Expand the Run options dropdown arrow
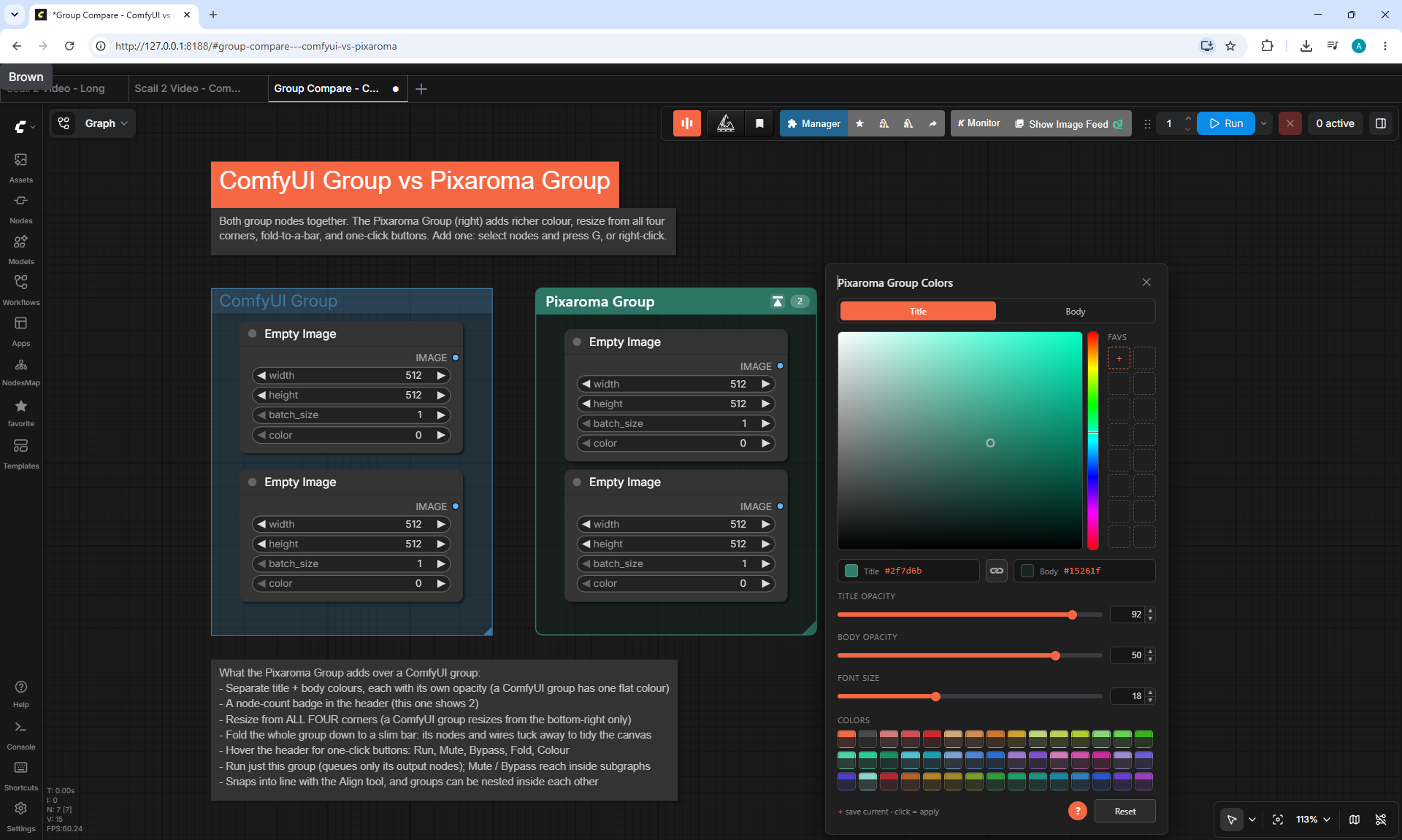The width and height of the screenshot is (1402, 840). click(1264, 123)
